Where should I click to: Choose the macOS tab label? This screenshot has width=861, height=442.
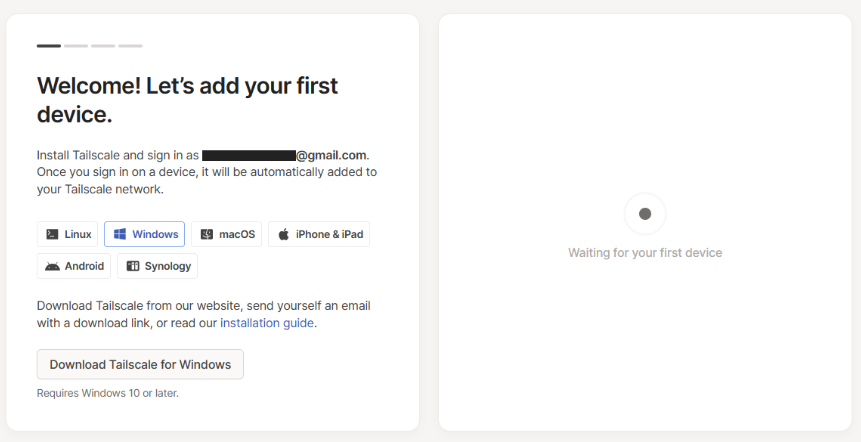(237, 234)
